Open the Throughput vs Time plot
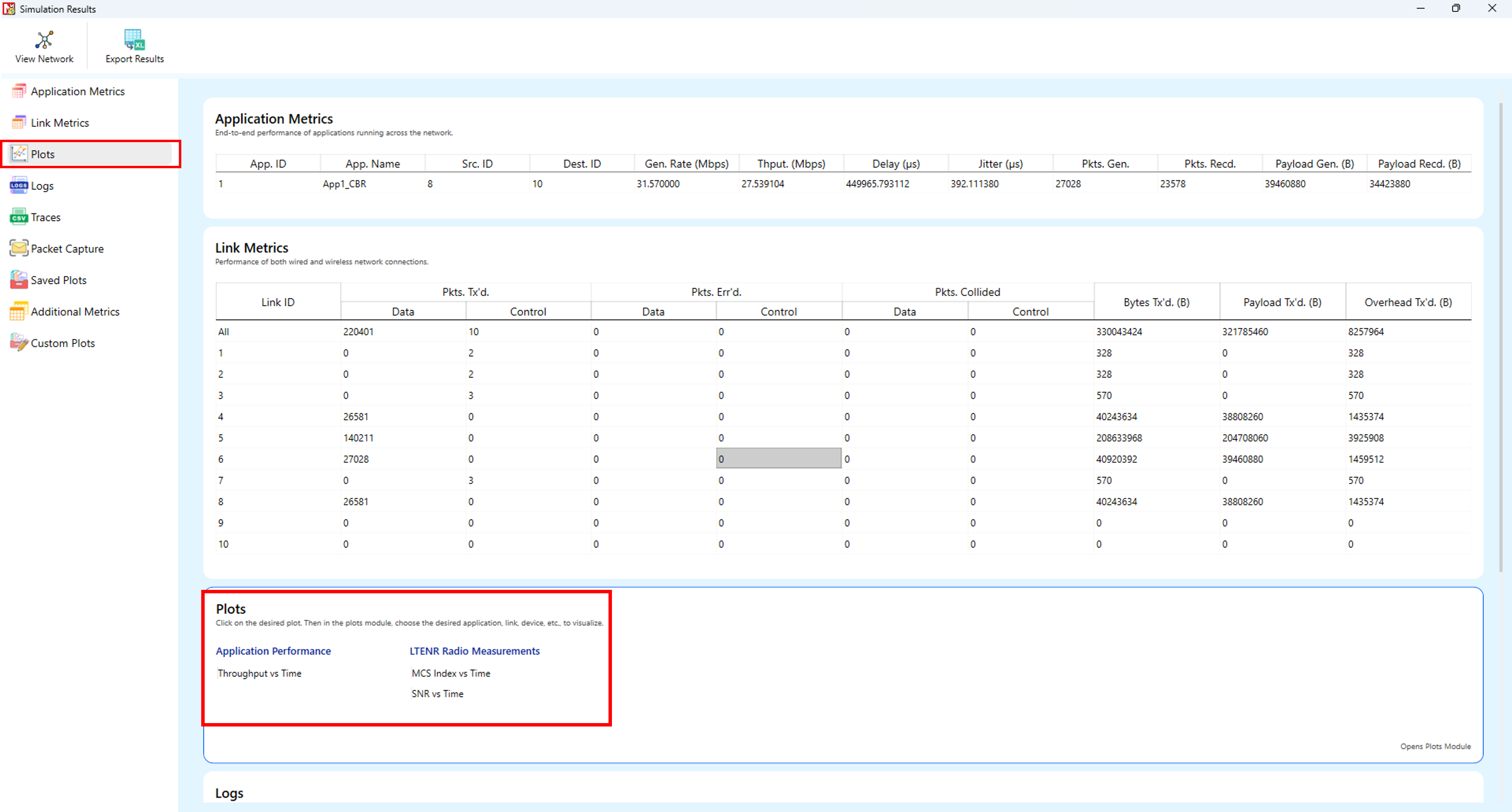This screenshot has width=1512, height=812. point(259,674)
